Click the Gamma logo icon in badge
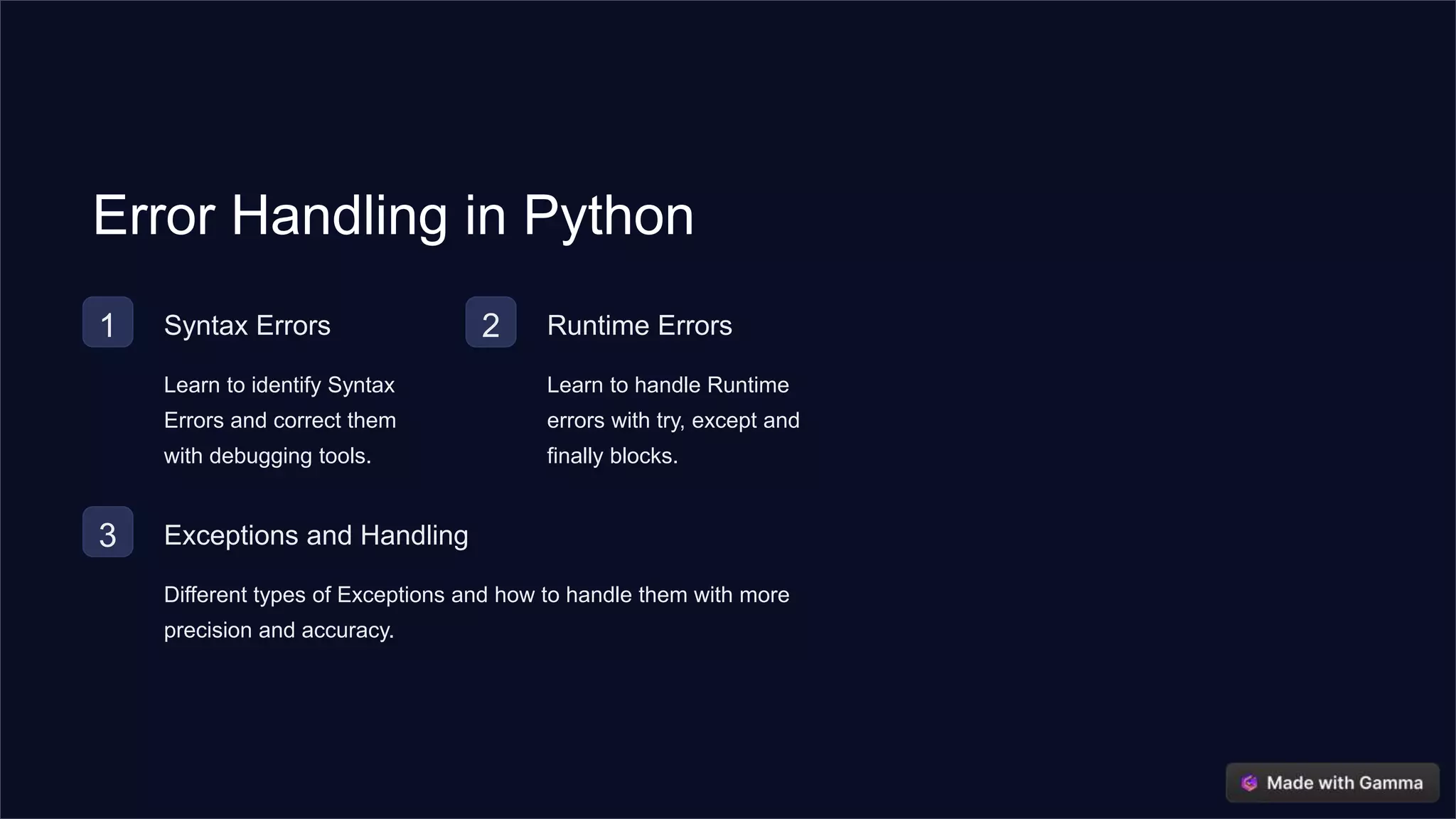This screenshot has width=1456, height=819. click(1249, 783)
